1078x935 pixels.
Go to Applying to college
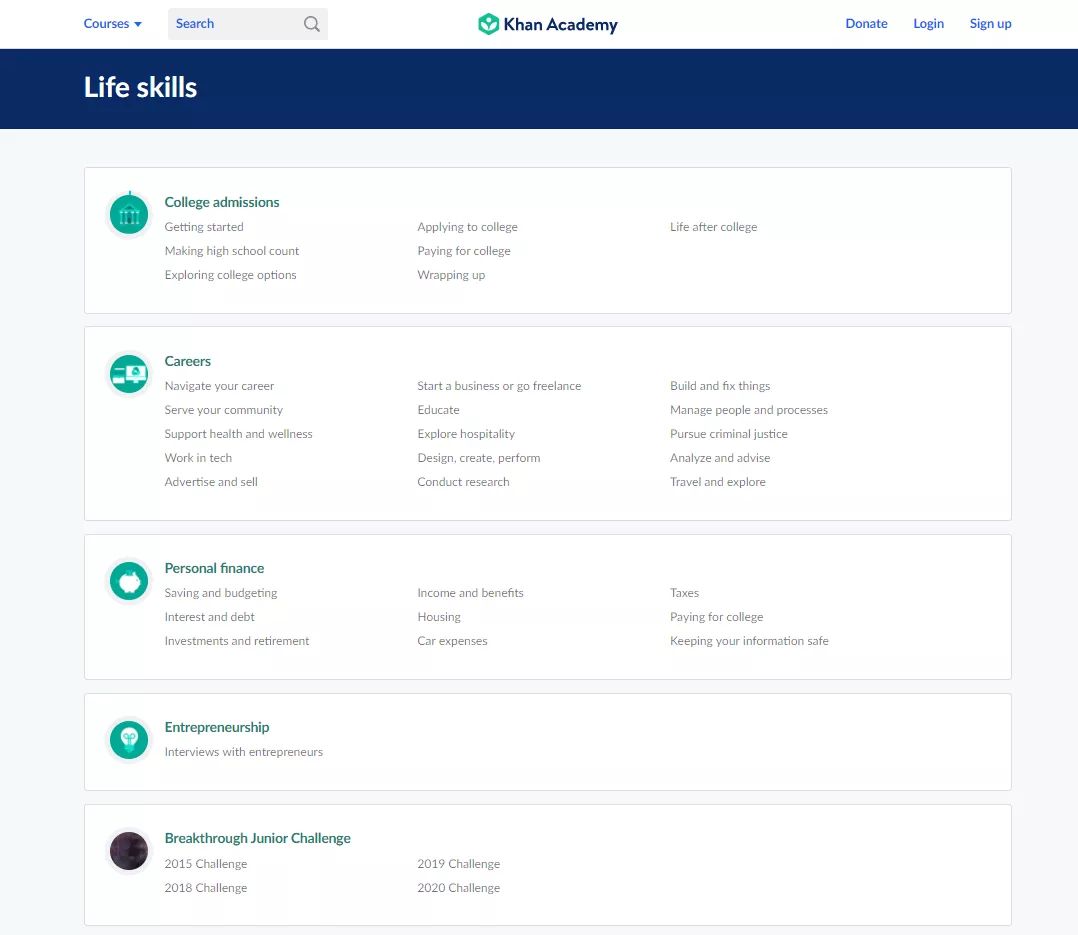pyautogui.click(x=468, y=227)
